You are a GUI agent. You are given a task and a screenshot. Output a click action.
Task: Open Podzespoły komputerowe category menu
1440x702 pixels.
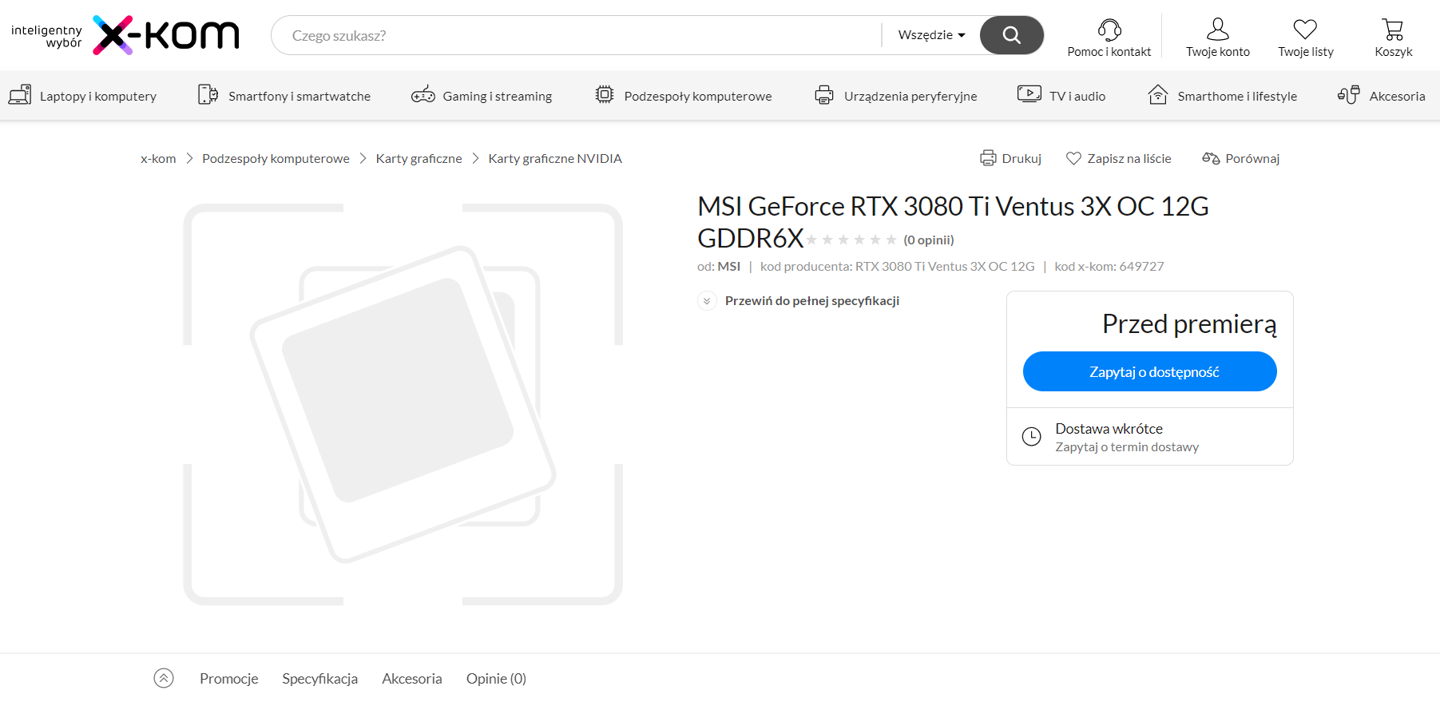tap(683, 96)
